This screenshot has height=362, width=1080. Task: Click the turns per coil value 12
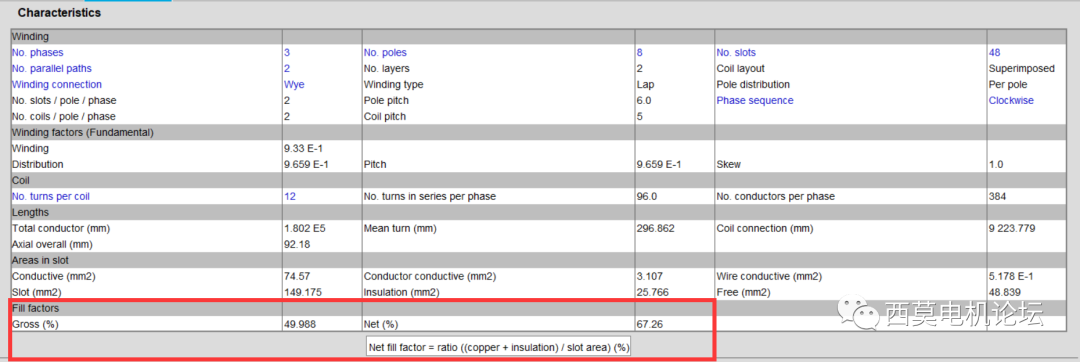(289, 196)
